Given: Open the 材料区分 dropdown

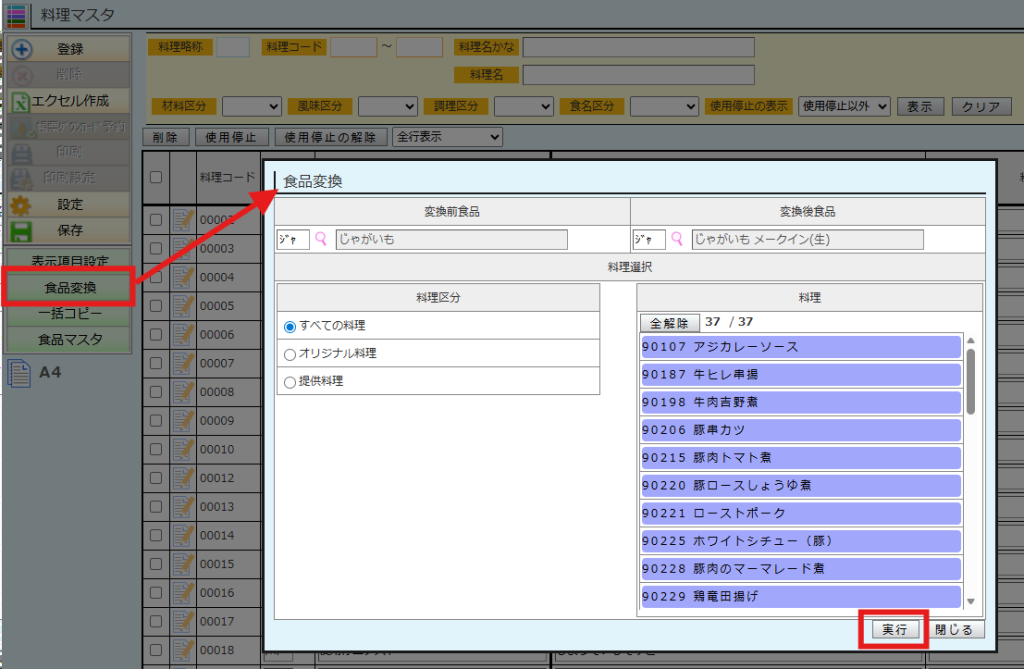Looking at the screenshot, I should coord(252,106).
